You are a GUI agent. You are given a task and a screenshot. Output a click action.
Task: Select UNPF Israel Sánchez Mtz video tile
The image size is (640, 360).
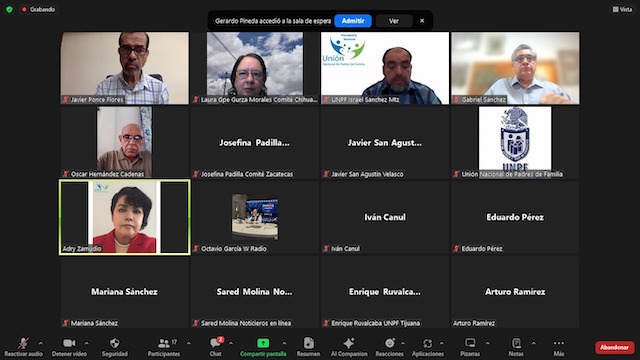point(385,68)
